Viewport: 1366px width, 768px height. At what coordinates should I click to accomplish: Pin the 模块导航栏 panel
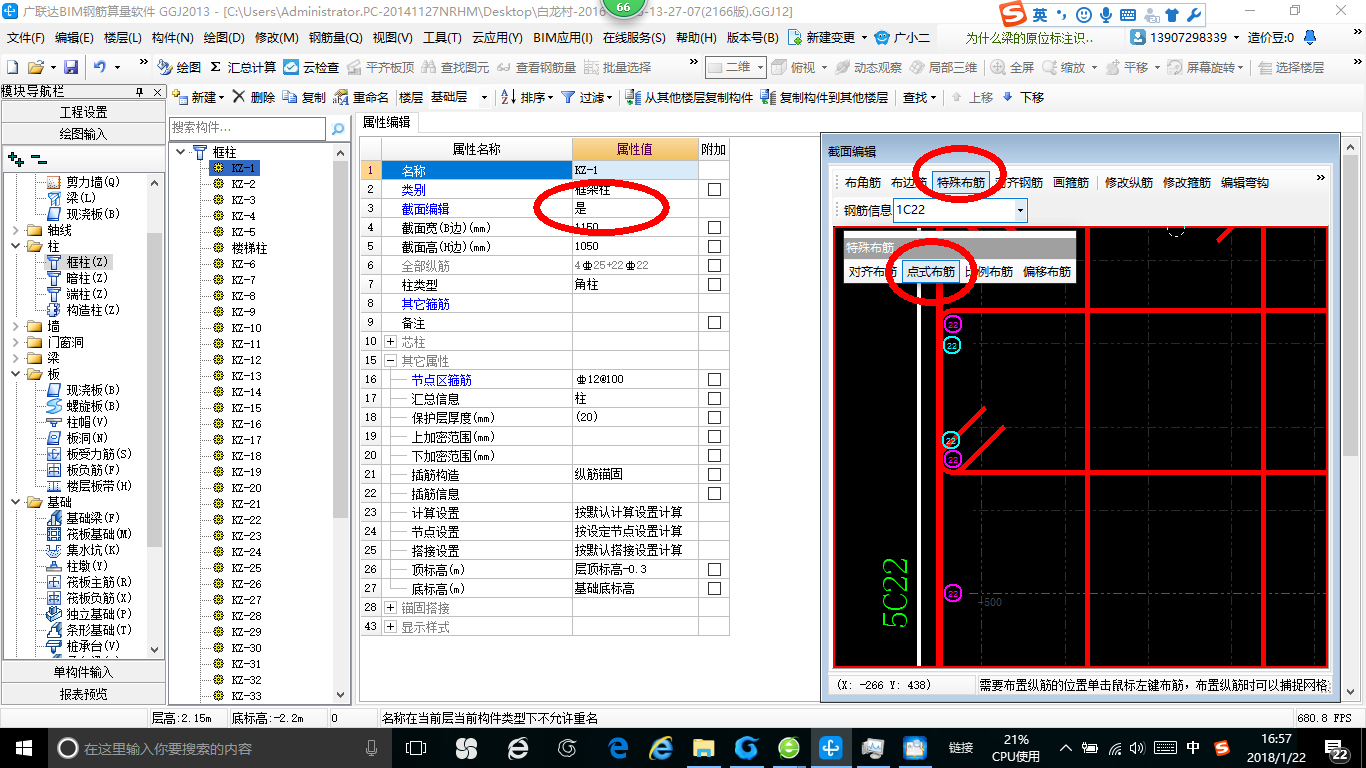[x=139, y=91]
